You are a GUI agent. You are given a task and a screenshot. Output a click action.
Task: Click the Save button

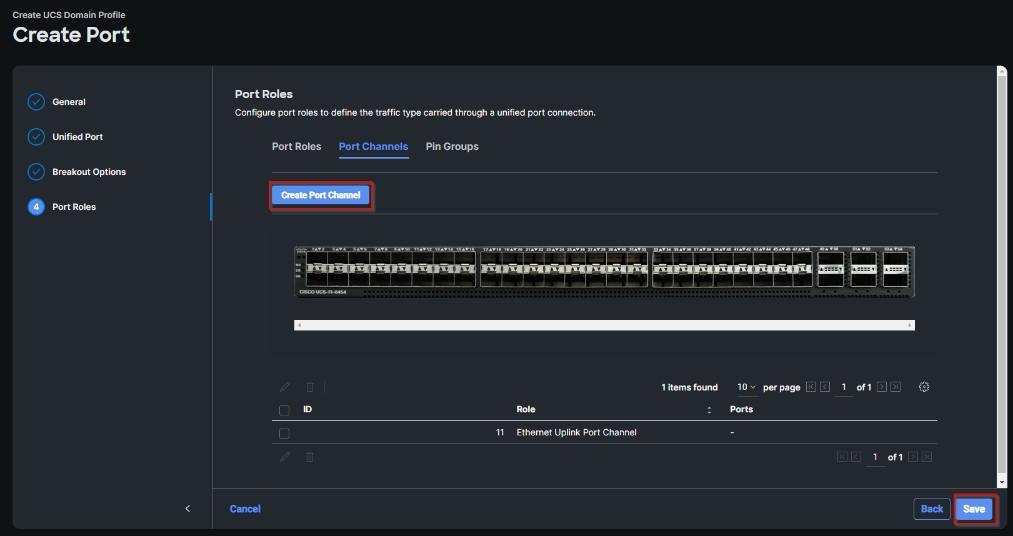(974, 509)
